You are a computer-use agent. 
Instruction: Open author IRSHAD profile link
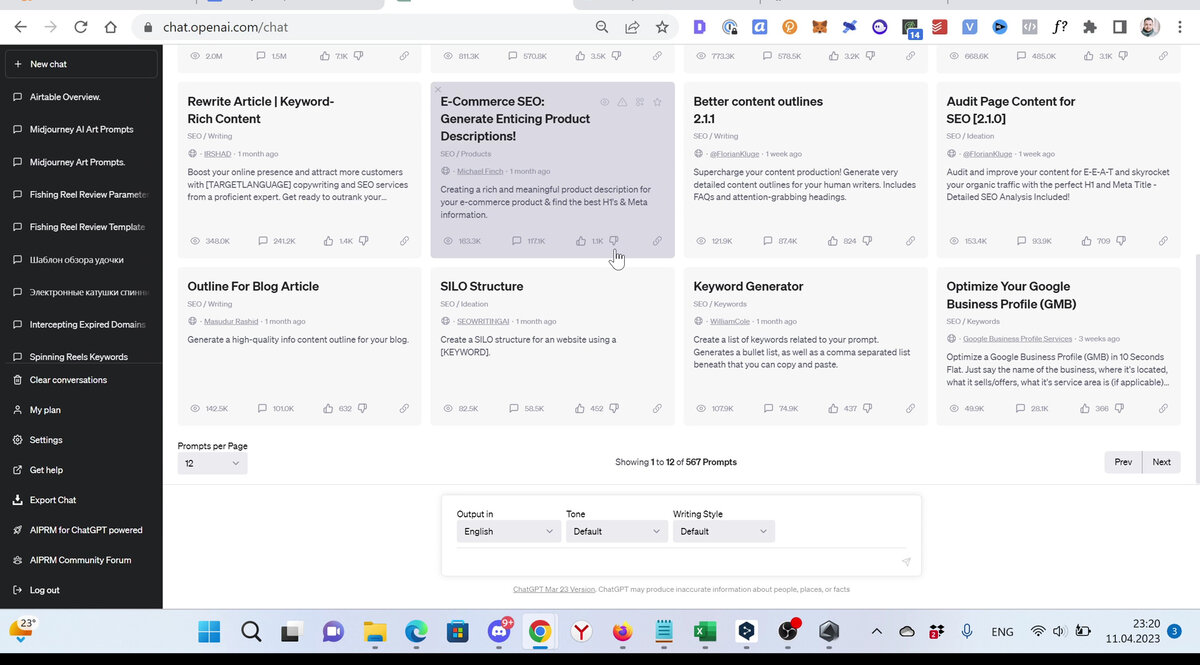[218, 154]
